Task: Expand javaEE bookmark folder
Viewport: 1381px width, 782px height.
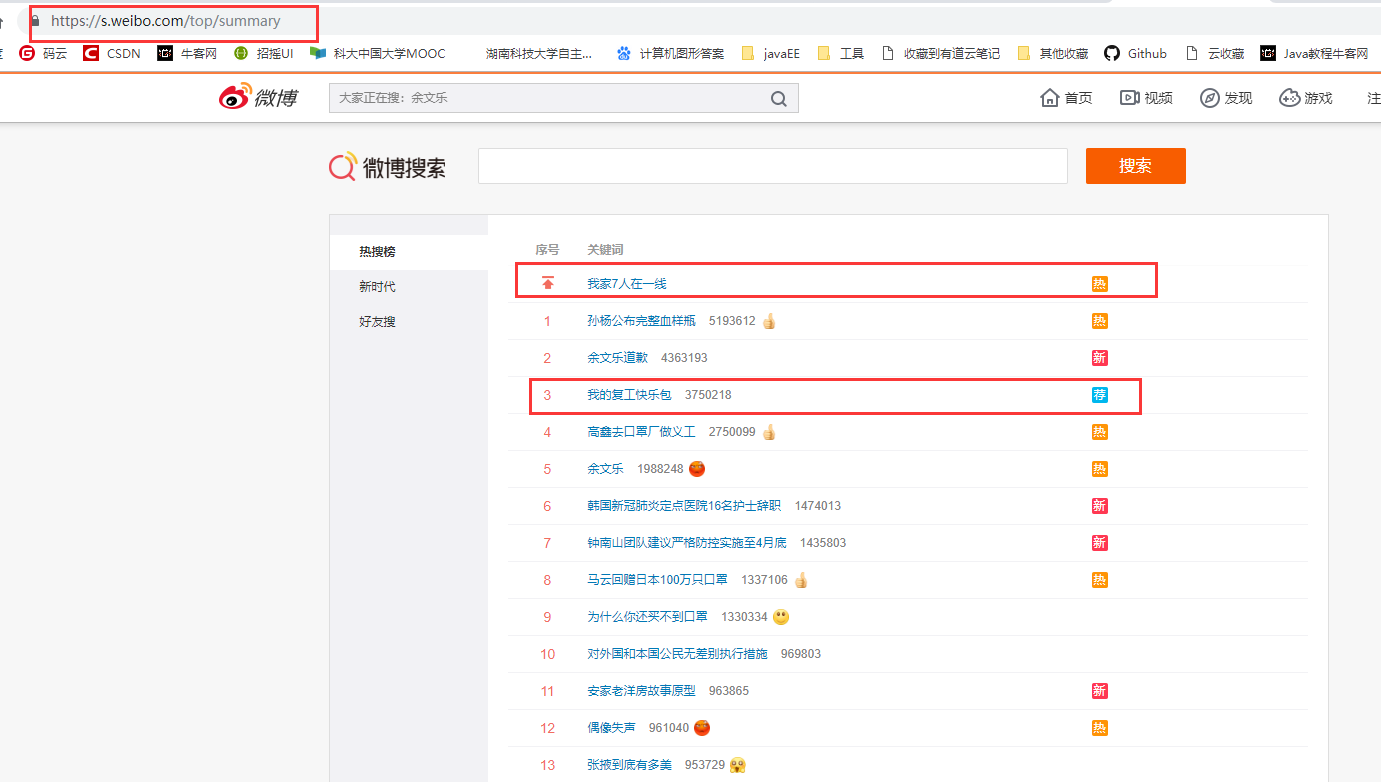Action: pos(770,54)
